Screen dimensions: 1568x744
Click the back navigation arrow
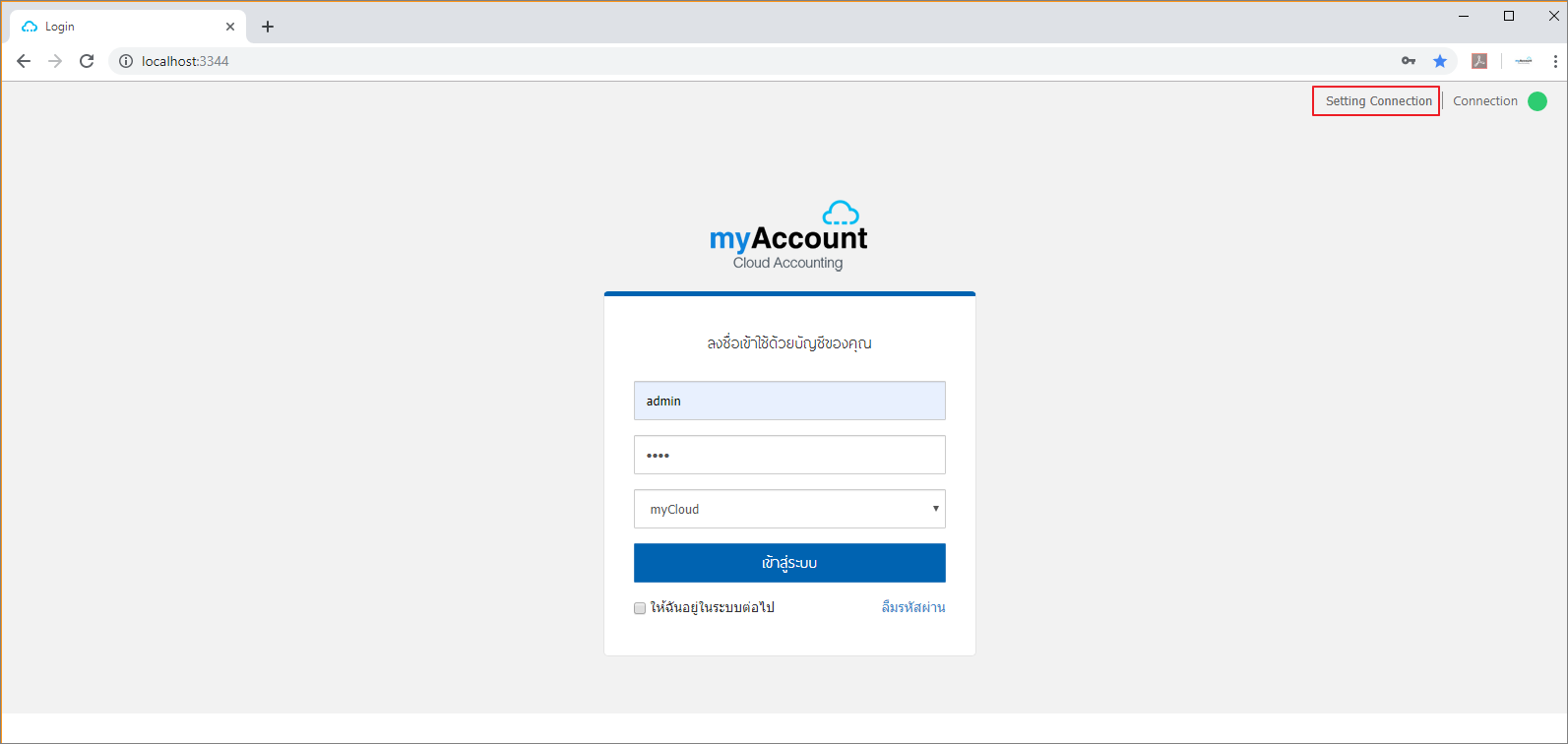[24, 61]
